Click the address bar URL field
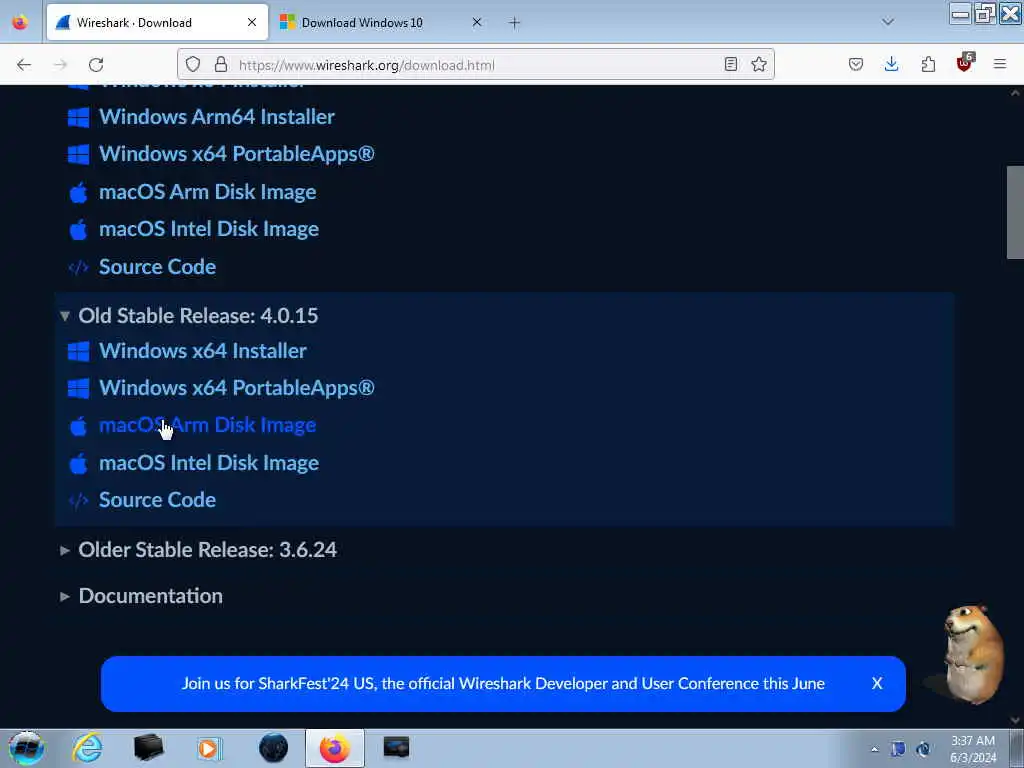This screenshot has height=768, width=1024. click(475, 64)
